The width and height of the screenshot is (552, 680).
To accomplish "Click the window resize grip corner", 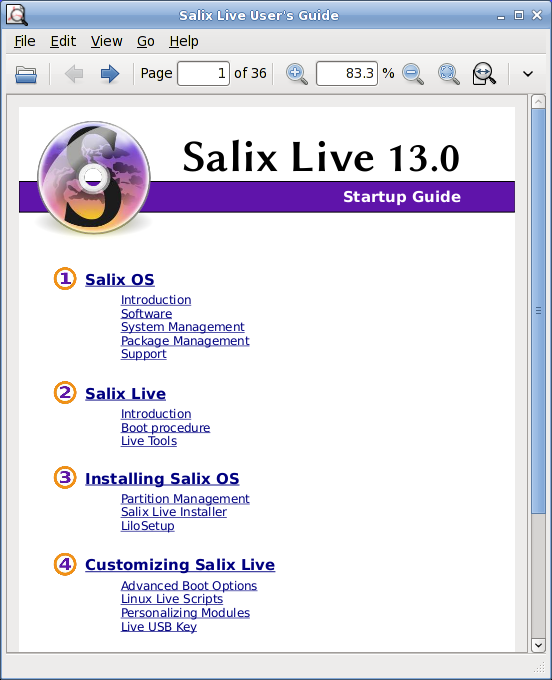I will pyautogui.click(x=539, y=667).
